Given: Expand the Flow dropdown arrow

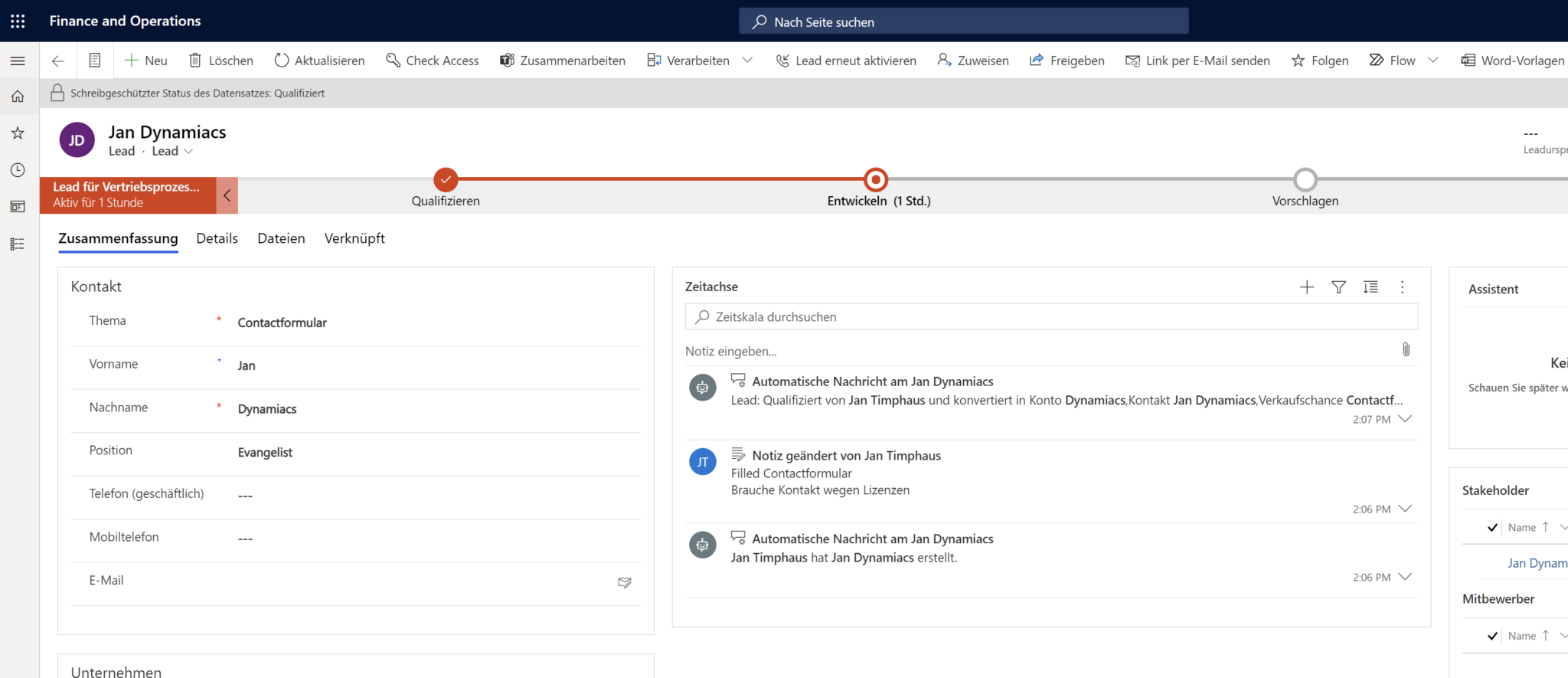Looking at the screenshot, I should tap(1433, 61).
